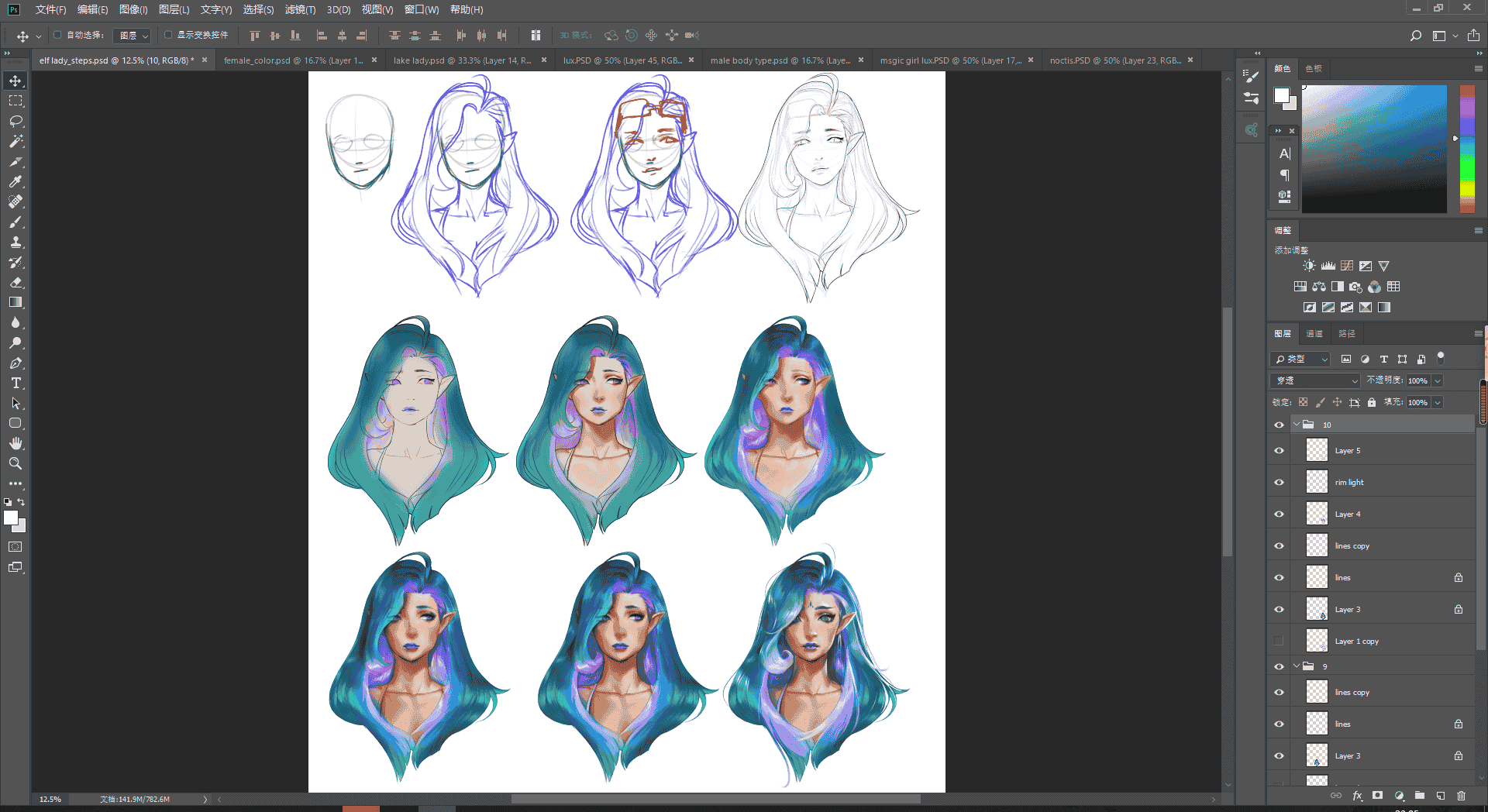
Task: Switch to the lake lady.psd document tab
Action: tap(462, 60)
